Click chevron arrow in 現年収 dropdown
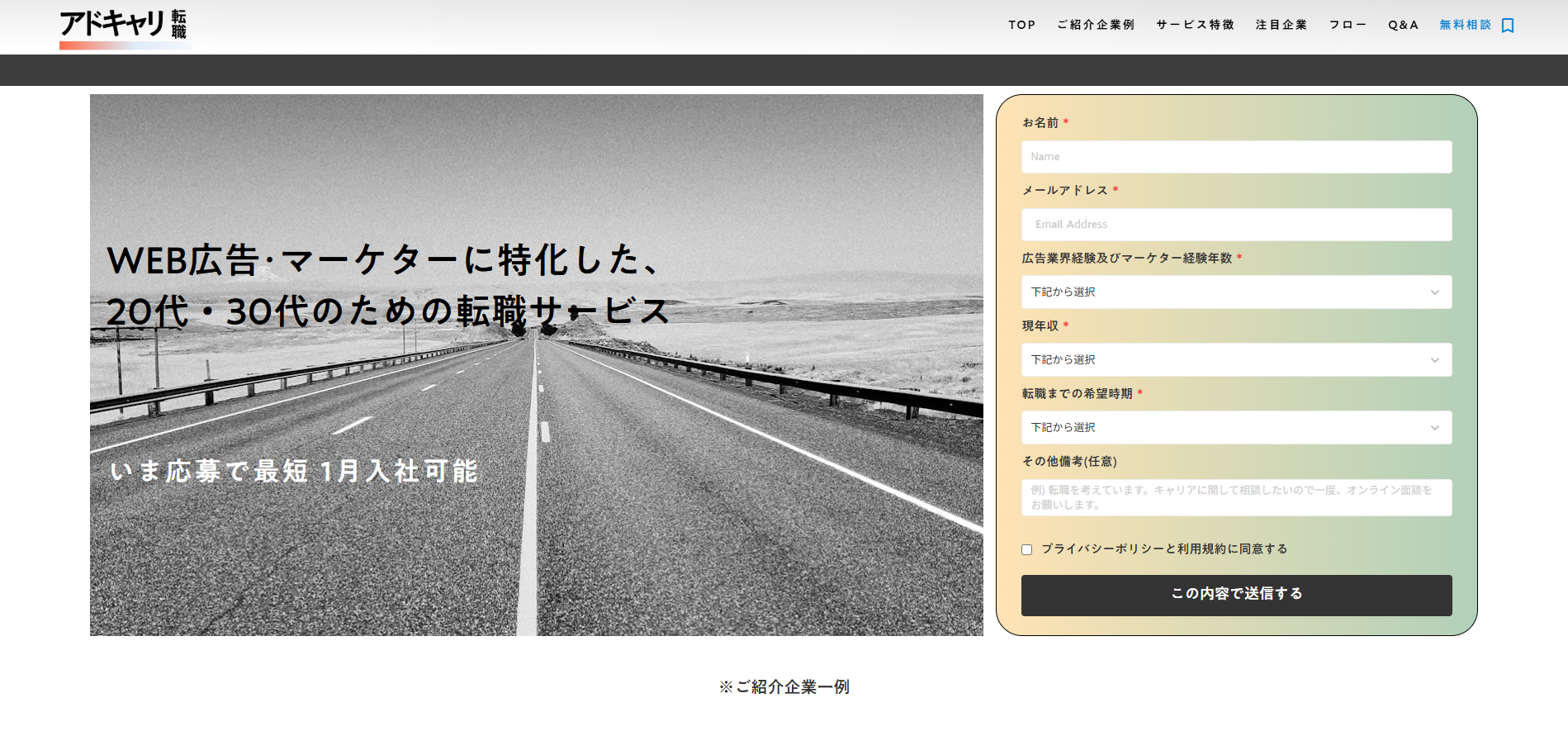 click(x=1434, y=360)
